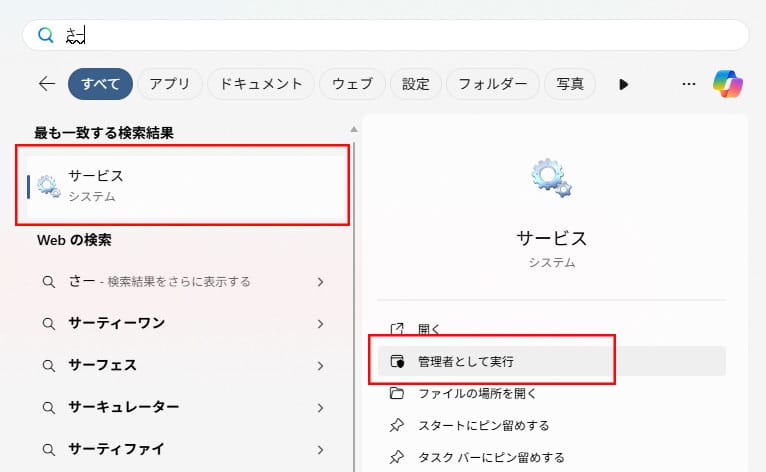This screenshot has width=766, height=472.
Task: Switch to the ドキュメント filter tab
Action: coord(261,84)
